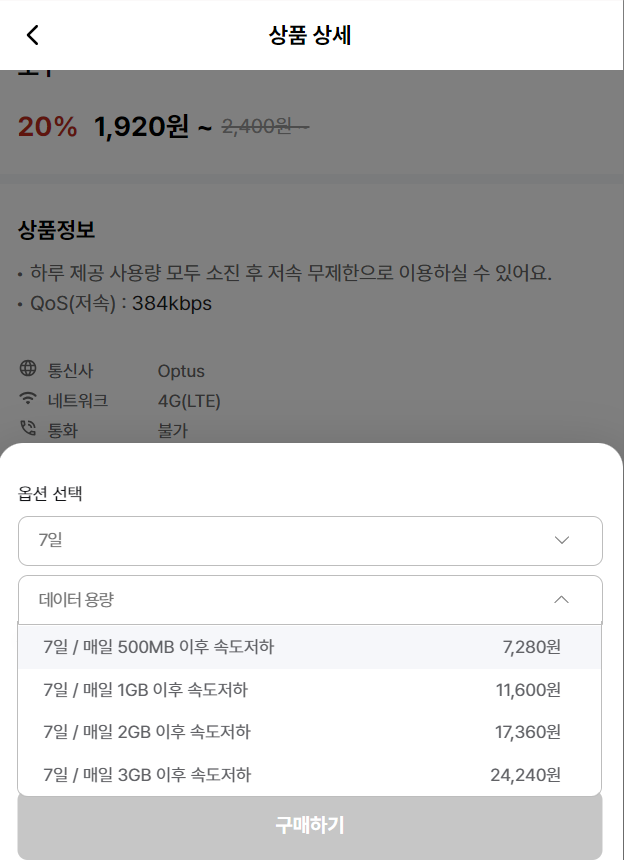This screenshot has width=624, height=860.
Task: Click the 1,920원 discounted price
Action: click(141, 127)
